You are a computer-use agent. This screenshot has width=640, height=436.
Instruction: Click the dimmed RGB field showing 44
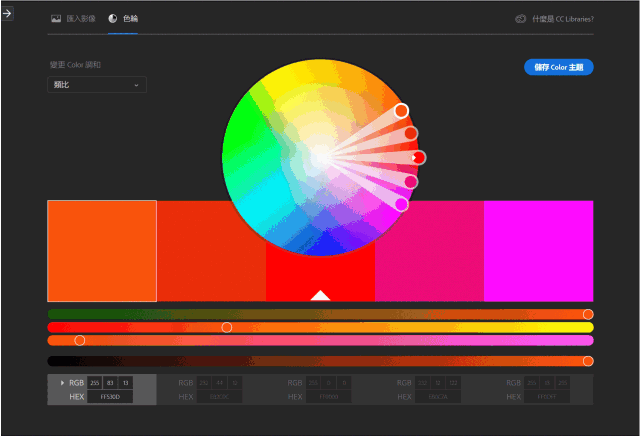point(219,383)
